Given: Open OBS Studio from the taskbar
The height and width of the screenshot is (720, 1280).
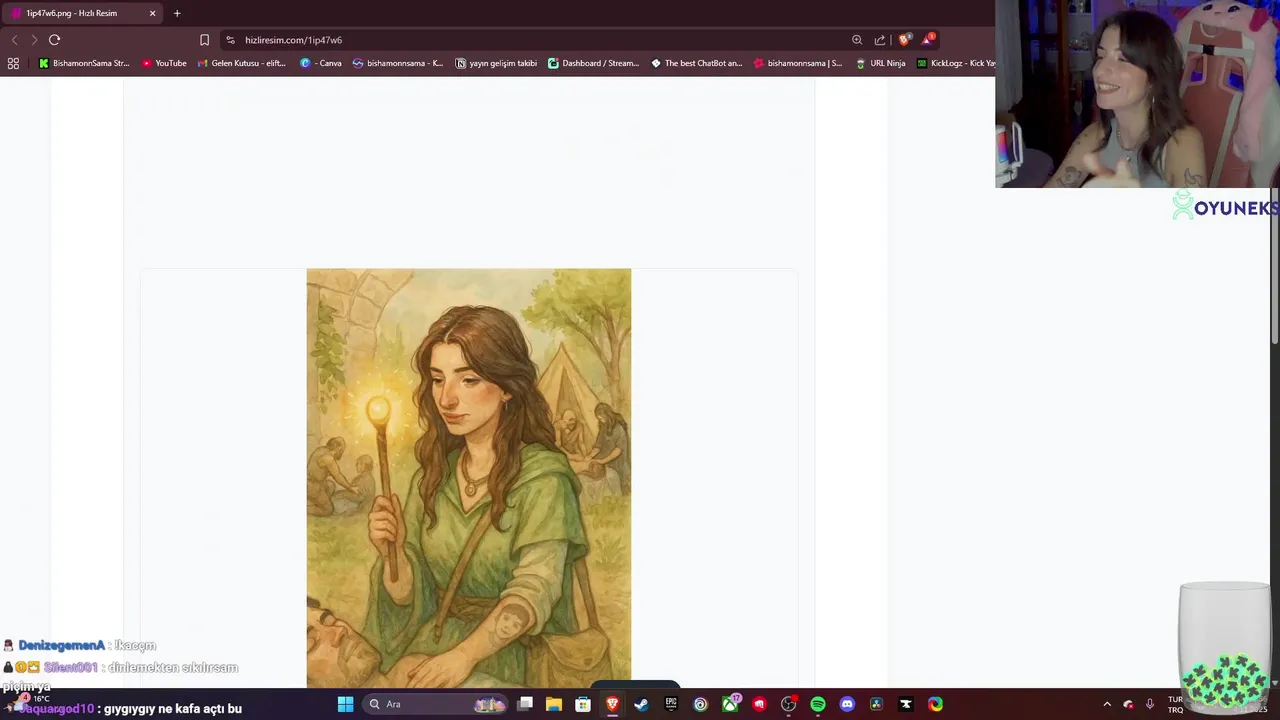Looking at the screenshot, I should [788, 704].
